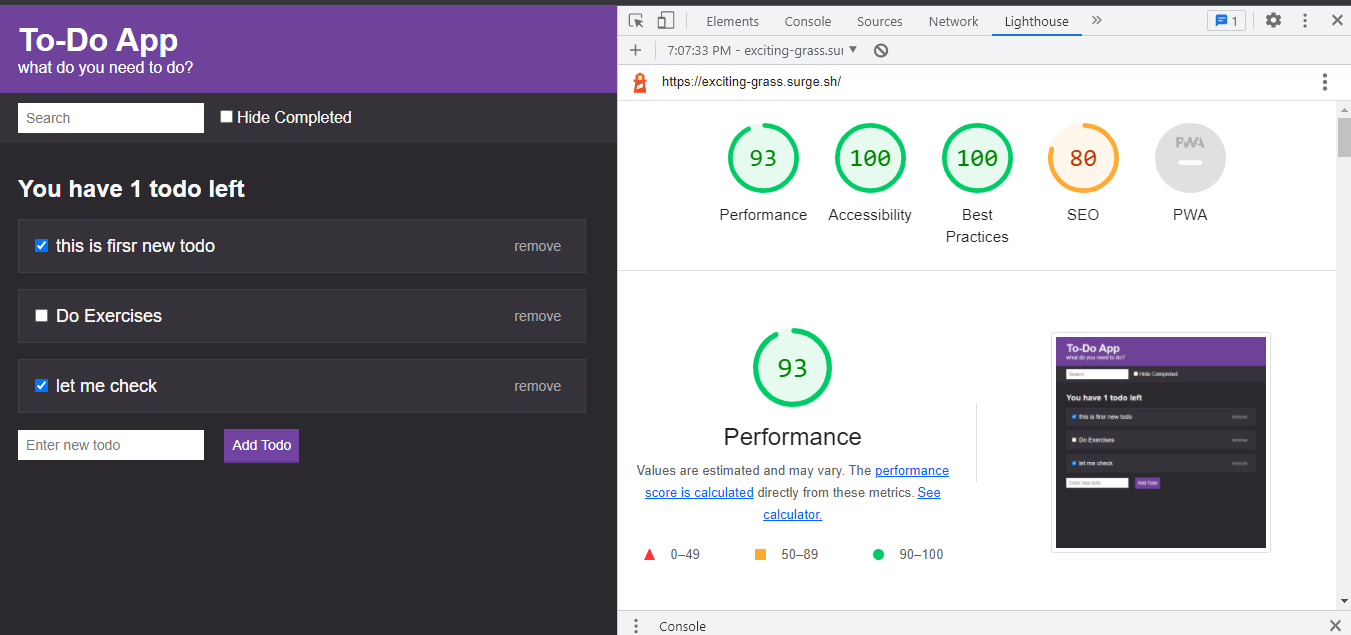Switch to the Network tab
Viewport: 1351px width, 635px height.
pos(953,20)
